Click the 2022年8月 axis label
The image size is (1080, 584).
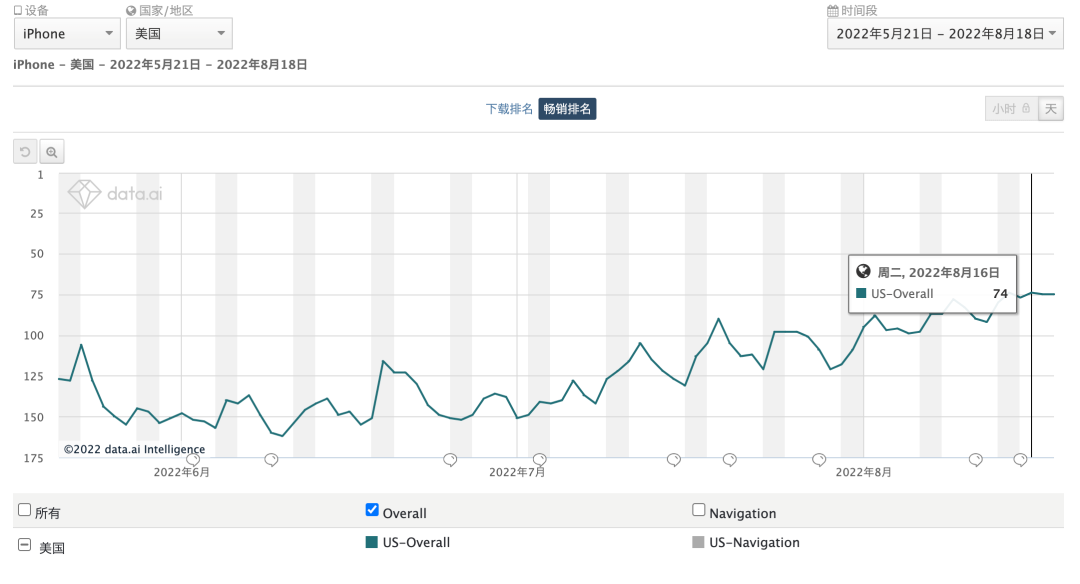pos(864,472)
